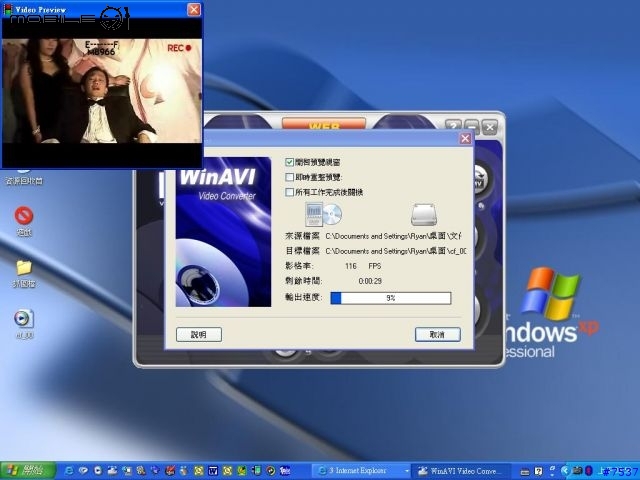Viewport: 640px width, 480px height.
Task: Click the round convert icon on WinAVI right edge
Action: 480,180
